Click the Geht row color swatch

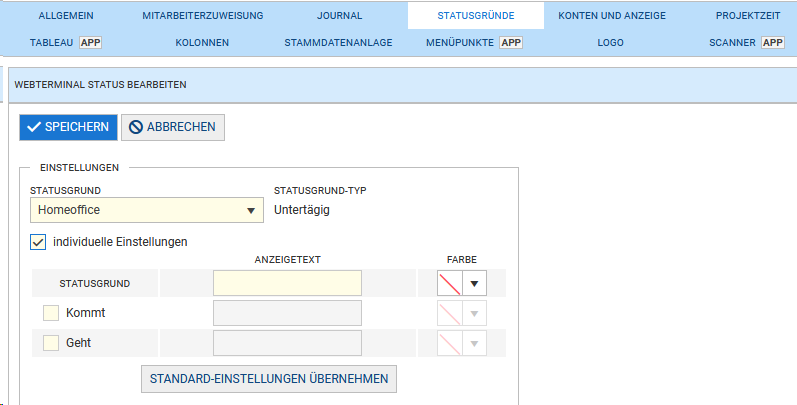coord(449,343)
